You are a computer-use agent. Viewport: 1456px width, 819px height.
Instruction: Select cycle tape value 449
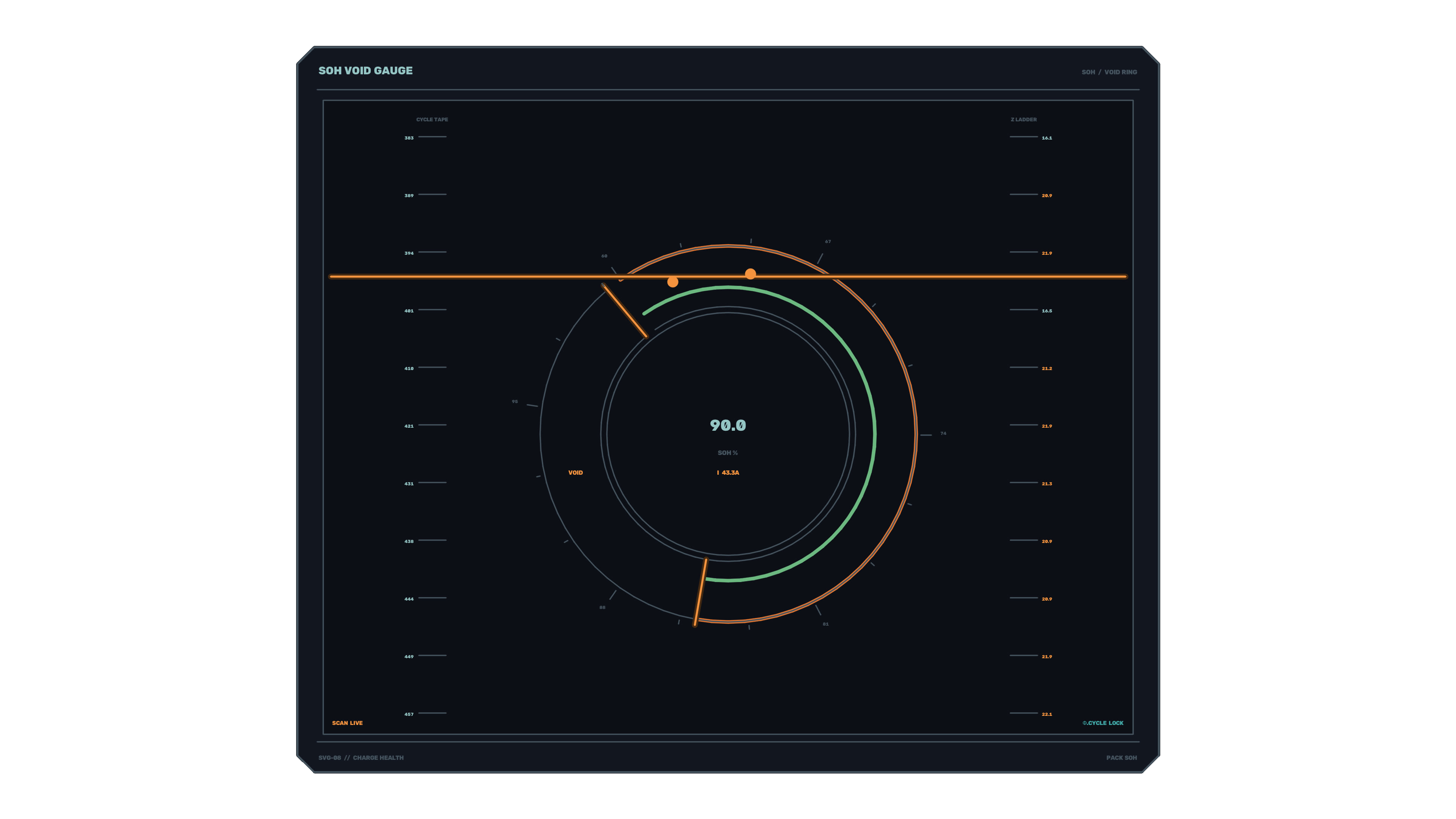[x=409, y=657]
